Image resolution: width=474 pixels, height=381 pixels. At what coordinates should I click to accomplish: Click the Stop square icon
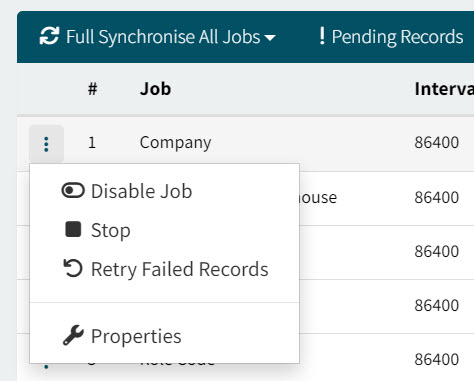tap(73, 229)
